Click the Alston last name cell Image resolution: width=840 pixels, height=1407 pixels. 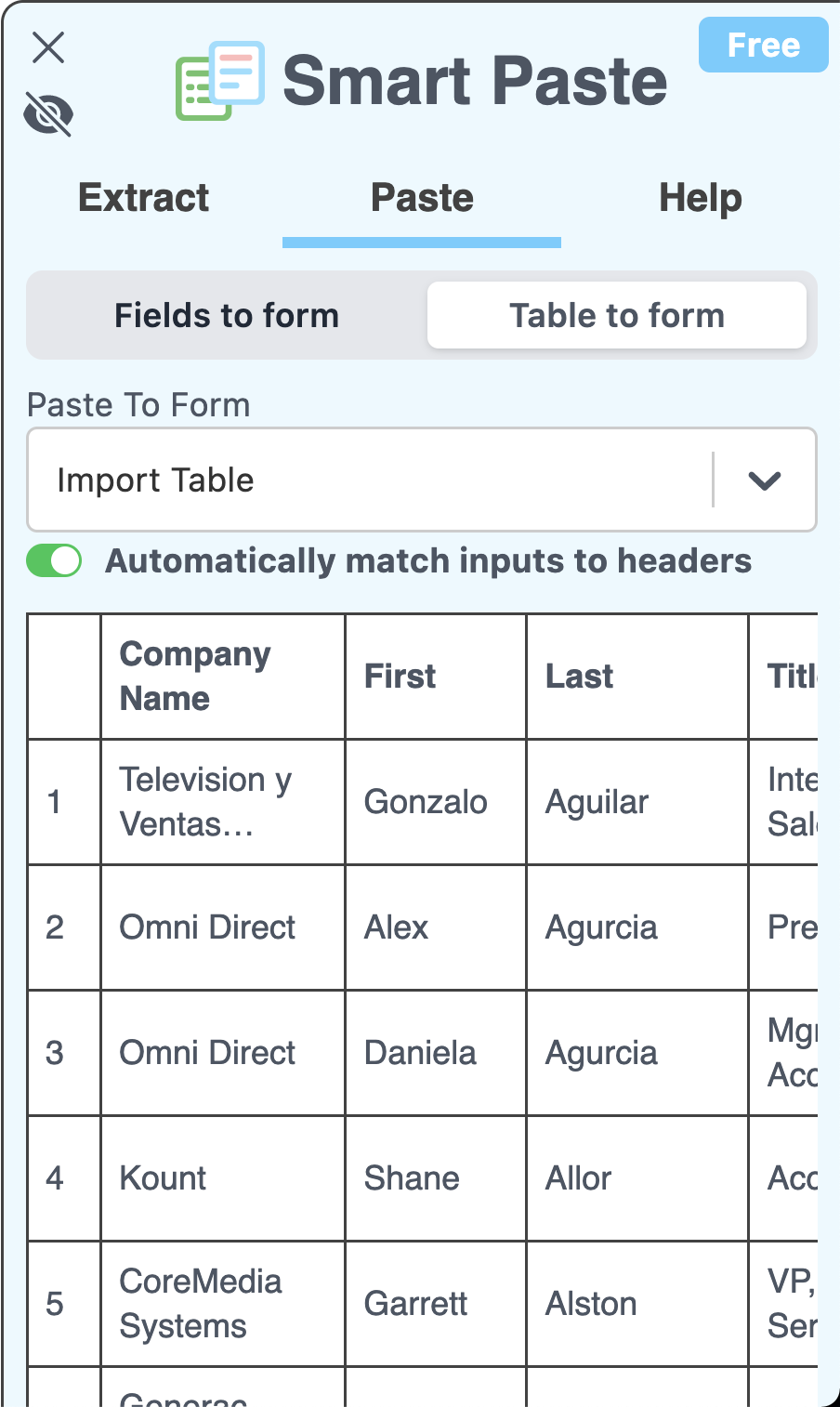(x=637, y=1304)
